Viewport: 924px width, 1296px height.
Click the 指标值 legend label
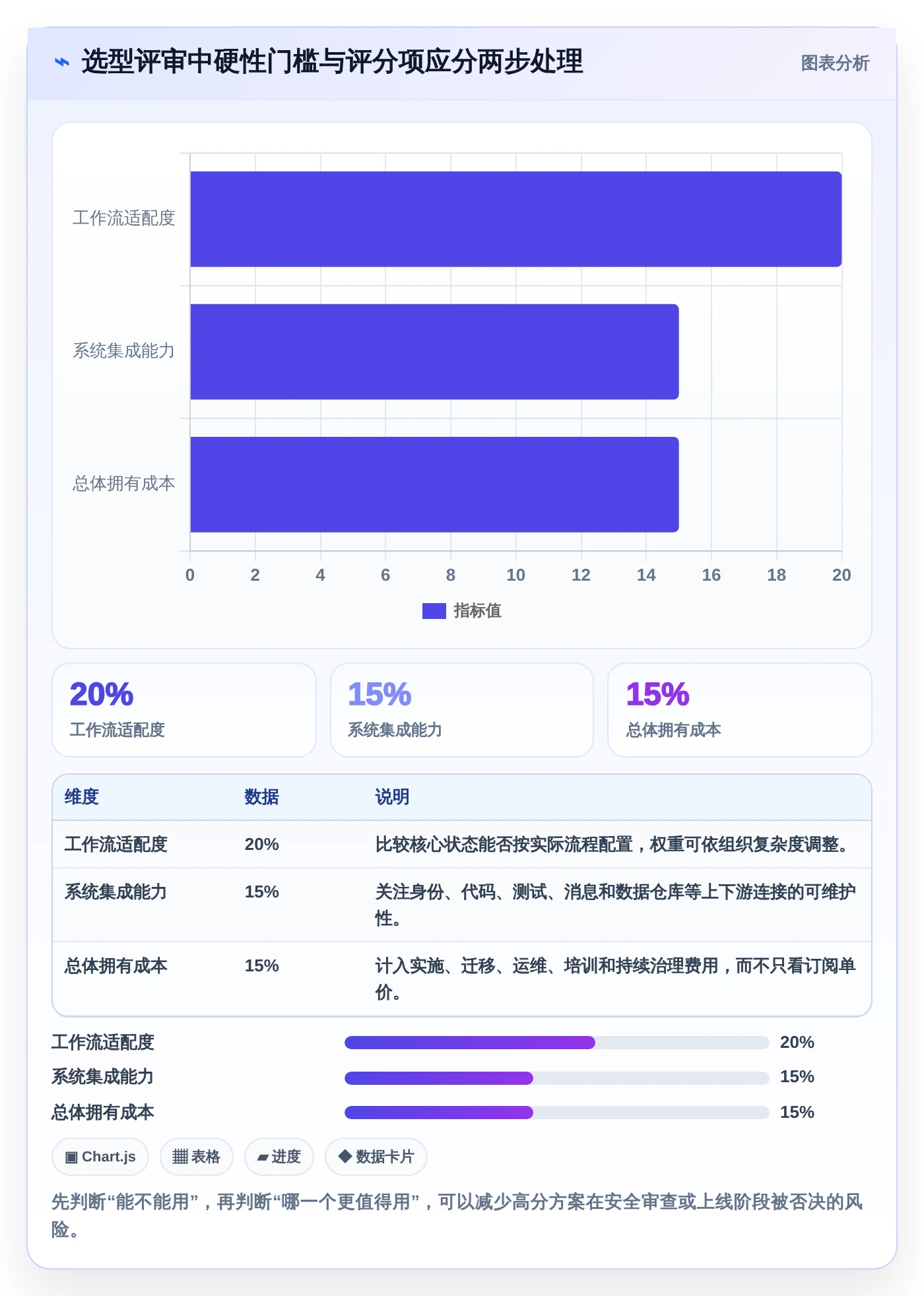[x=477, y=611]
